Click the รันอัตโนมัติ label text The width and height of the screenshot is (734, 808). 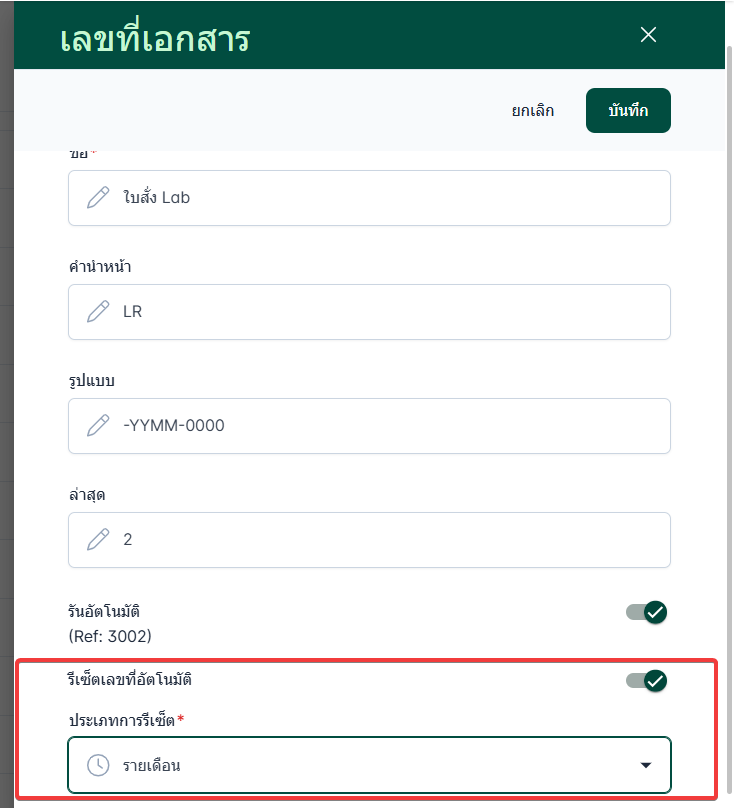point(111,611)
